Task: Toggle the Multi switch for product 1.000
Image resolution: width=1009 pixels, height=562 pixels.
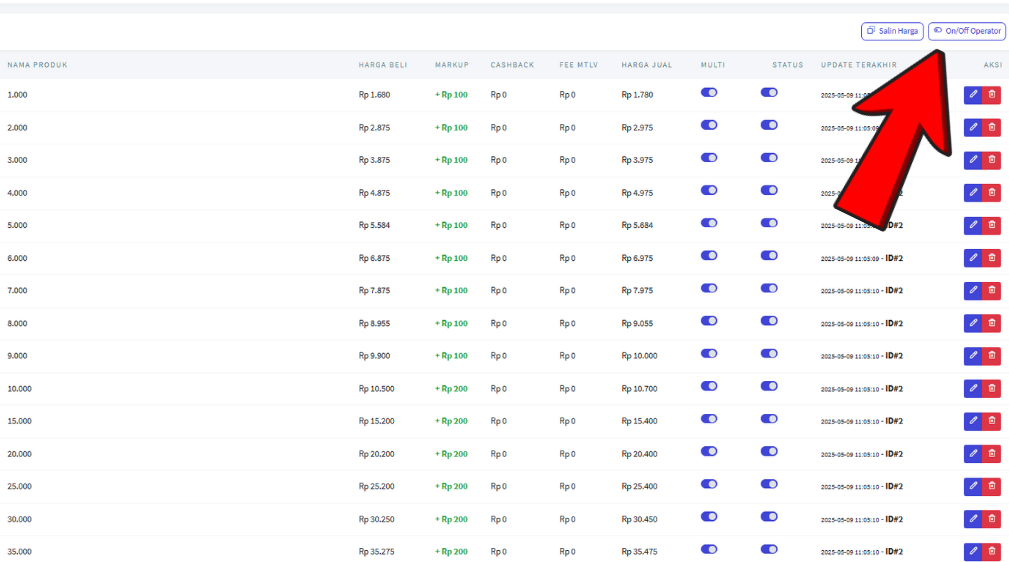Action: point(709,92)
